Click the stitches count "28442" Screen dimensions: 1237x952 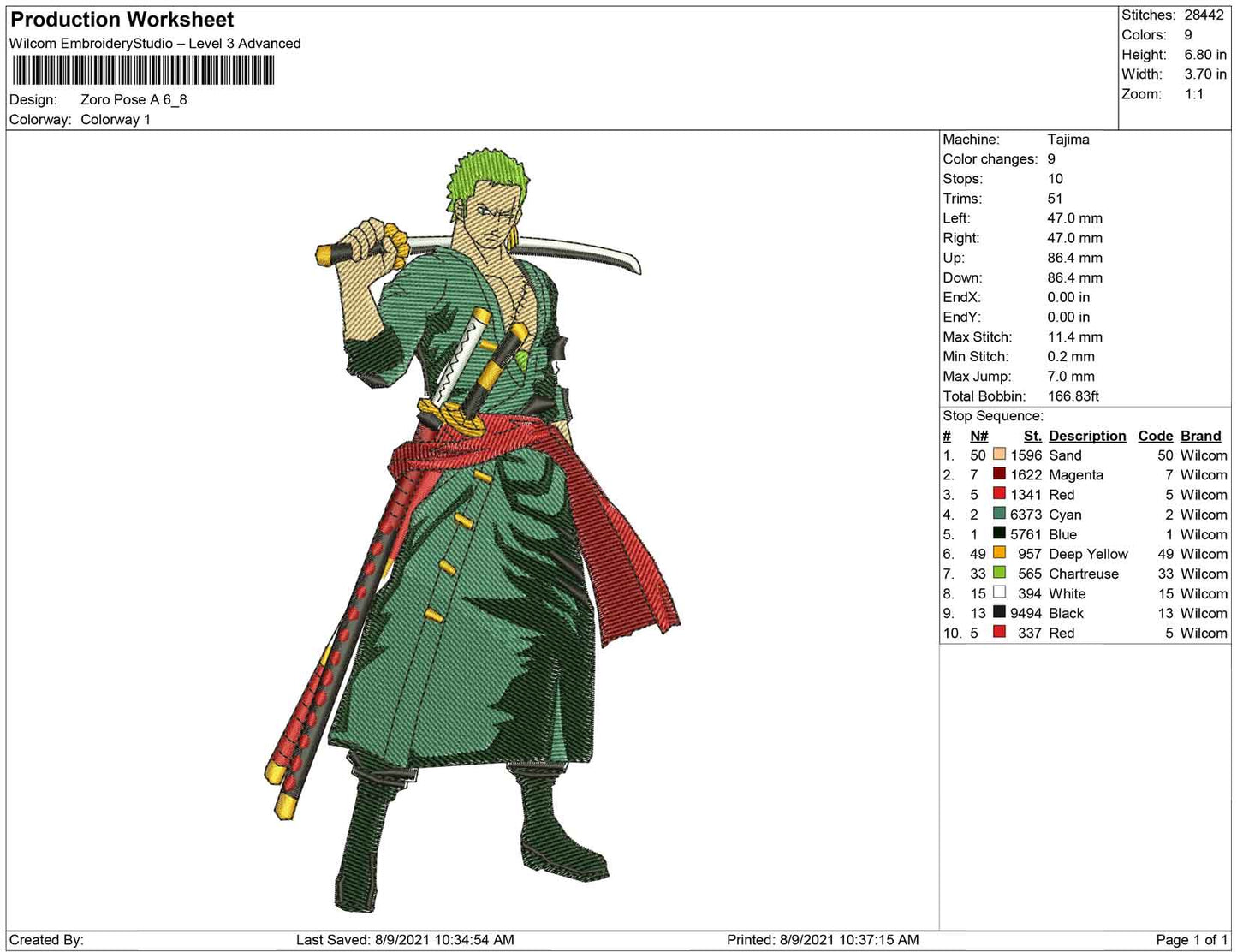[1204, 15]
